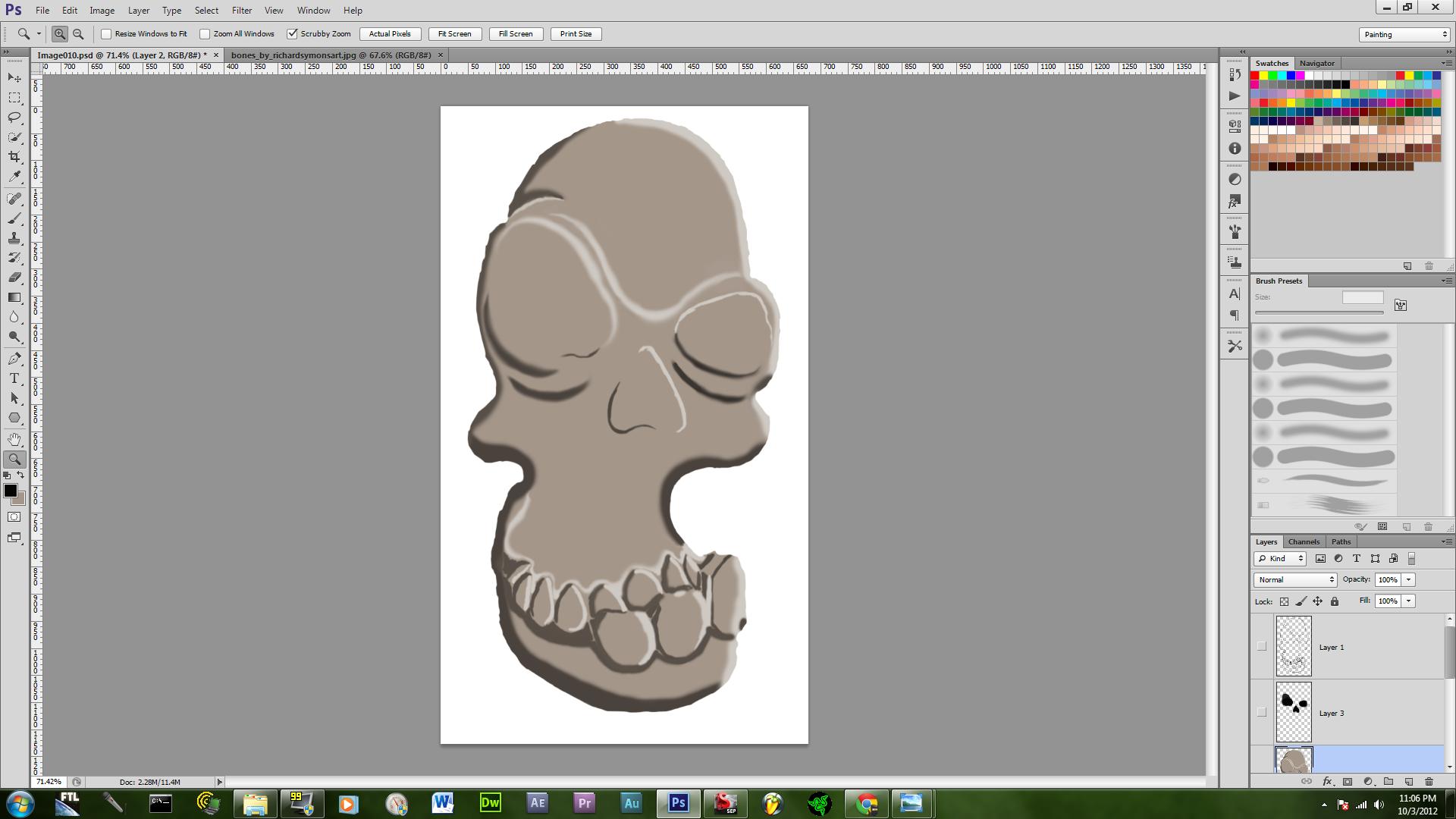The height and width of the screenshot is (819, 1456).
Task: Click the Actual Pixels button
Action: point(390,34)
